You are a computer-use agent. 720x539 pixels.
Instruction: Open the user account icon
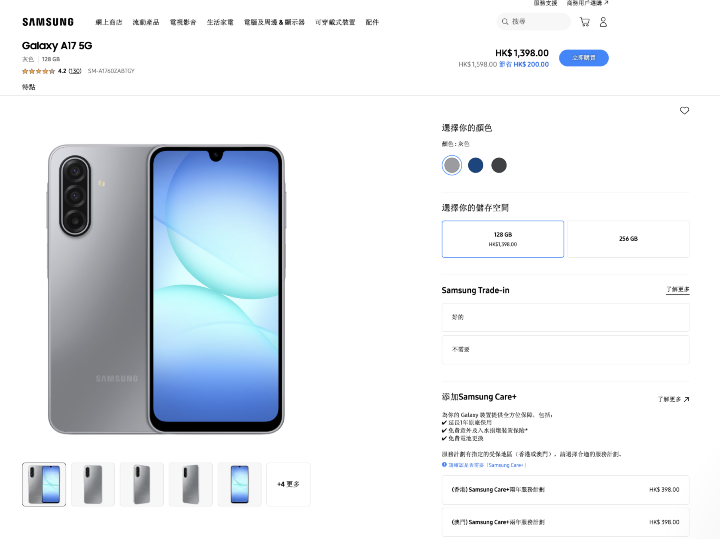pos(603,22)
